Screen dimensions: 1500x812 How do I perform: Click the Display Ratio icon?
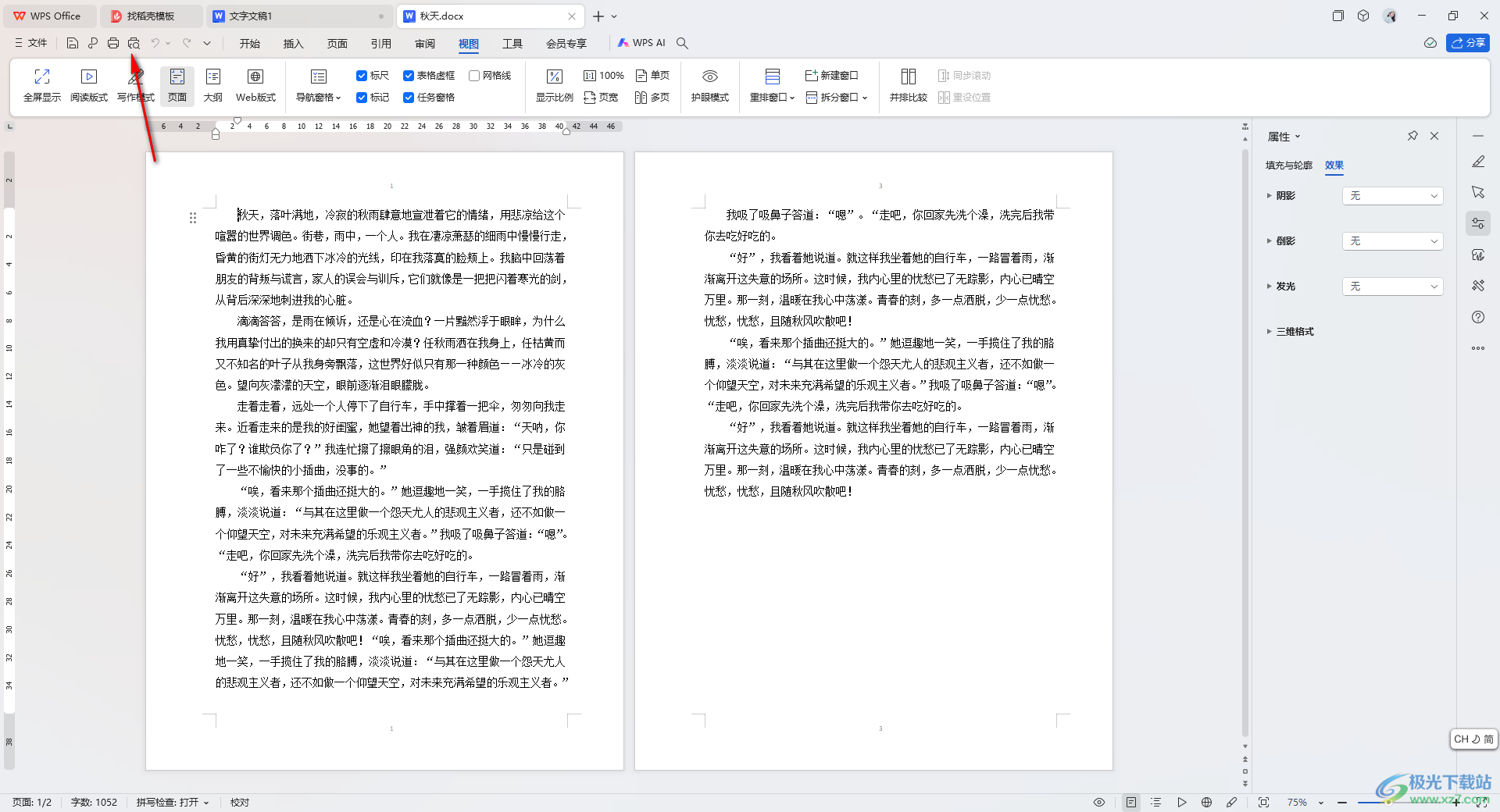pyautogui.click(x=554, y=86)
